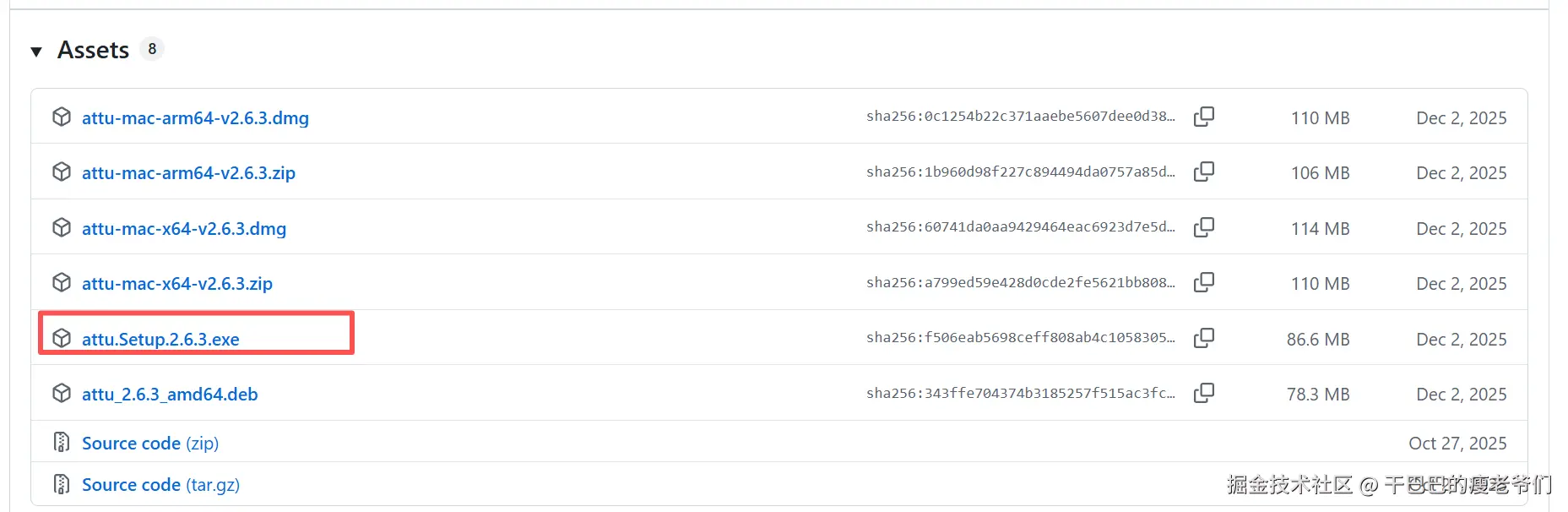Copy sha256 for attu-mac-arm64-v2.6.3.dmg
The width and height of the screenshot is (1568, 512).
point(1204,117)
